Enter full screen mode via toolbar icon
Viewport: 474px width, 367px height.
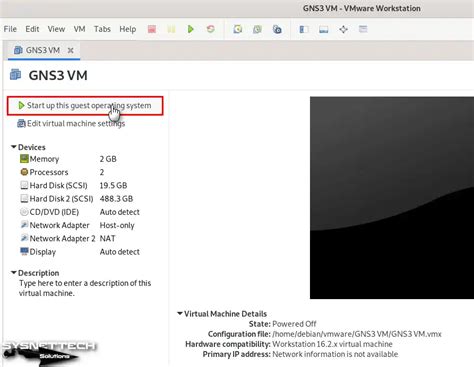[343, 29]
